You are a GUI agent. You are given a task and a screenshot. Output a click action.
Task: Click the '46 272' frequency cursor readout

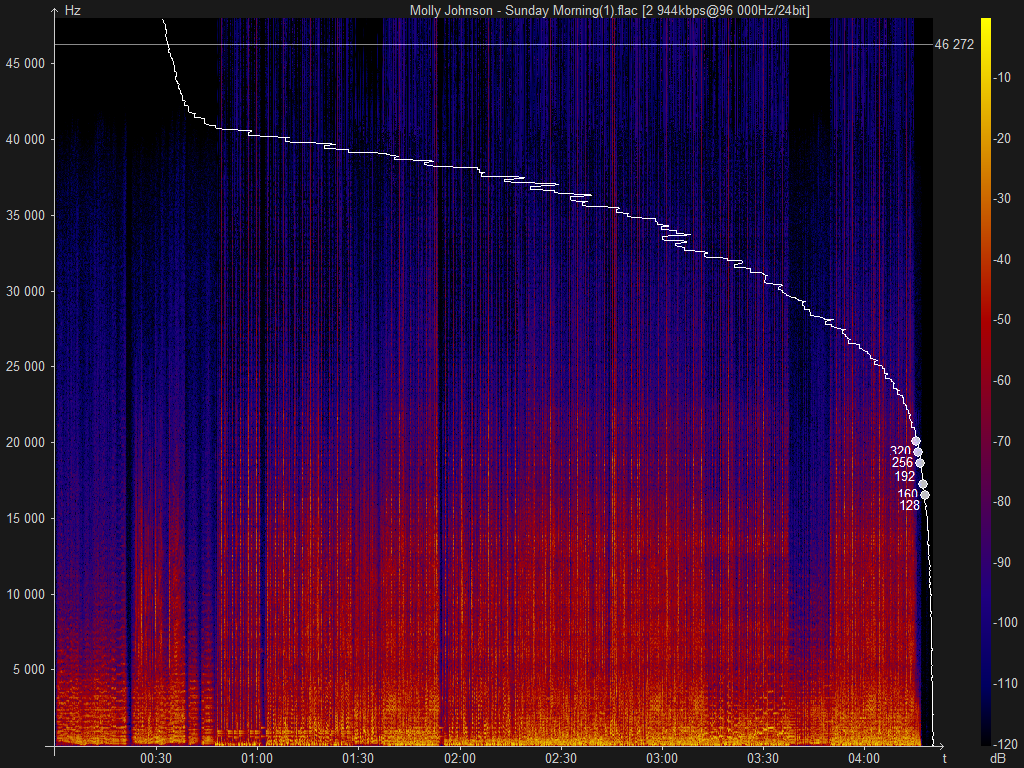(954, 44)
